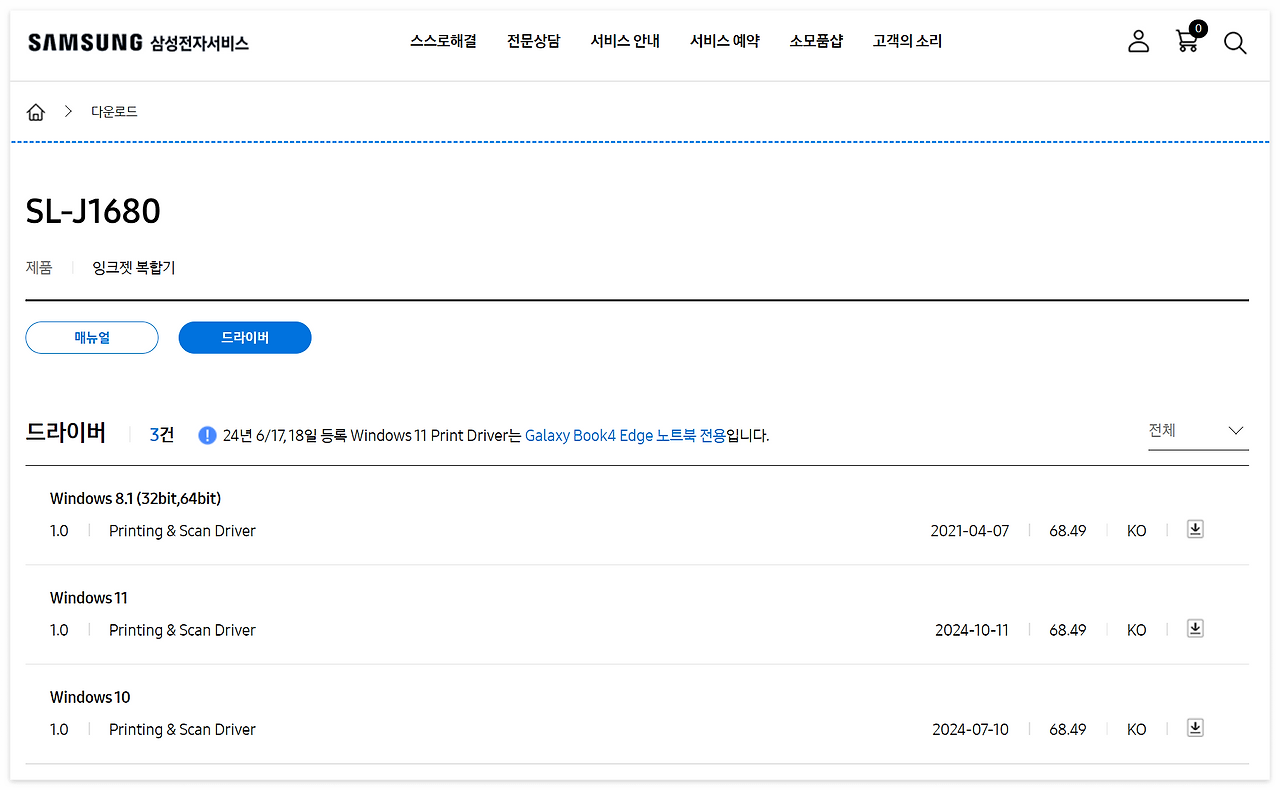Open Galaxy Book4 Edge 노트북 전용 link
Image resolution: width=1280 pixels, height=790 pixels.
click(x=626, y=436)
